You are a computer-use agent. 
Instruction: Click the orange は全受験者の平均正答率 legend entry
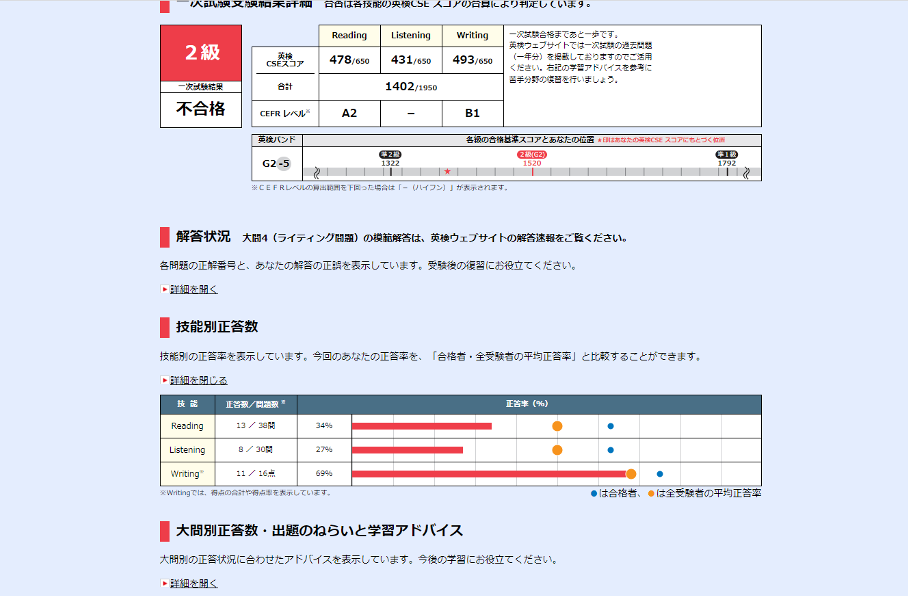[x=704, y=493]
